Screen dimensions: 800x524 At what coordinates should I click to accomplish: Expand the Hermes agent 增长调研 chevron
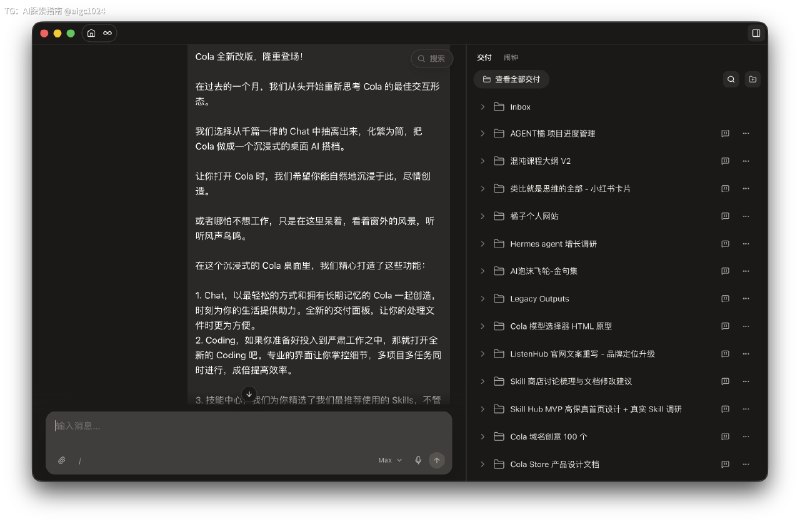point(483,244)
